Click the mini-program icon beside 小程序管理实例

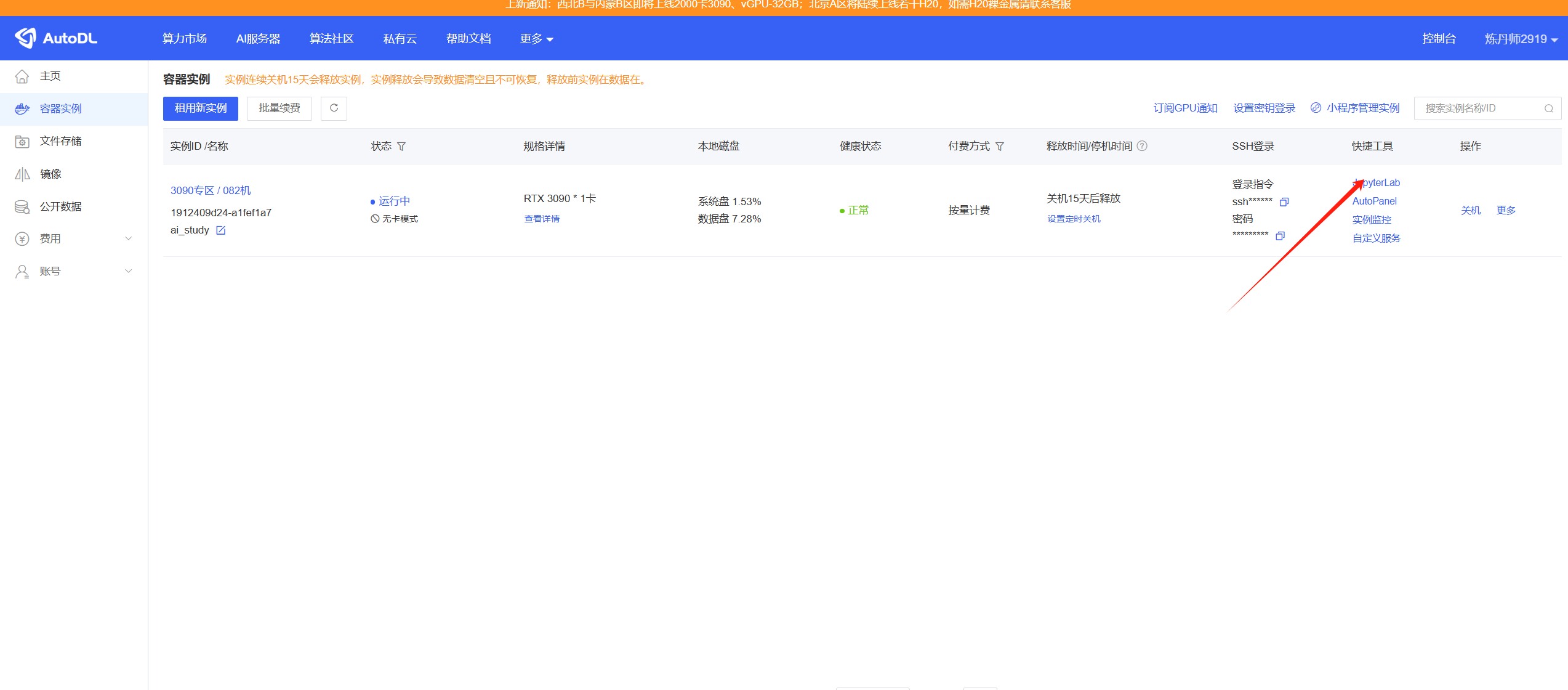1316,108
